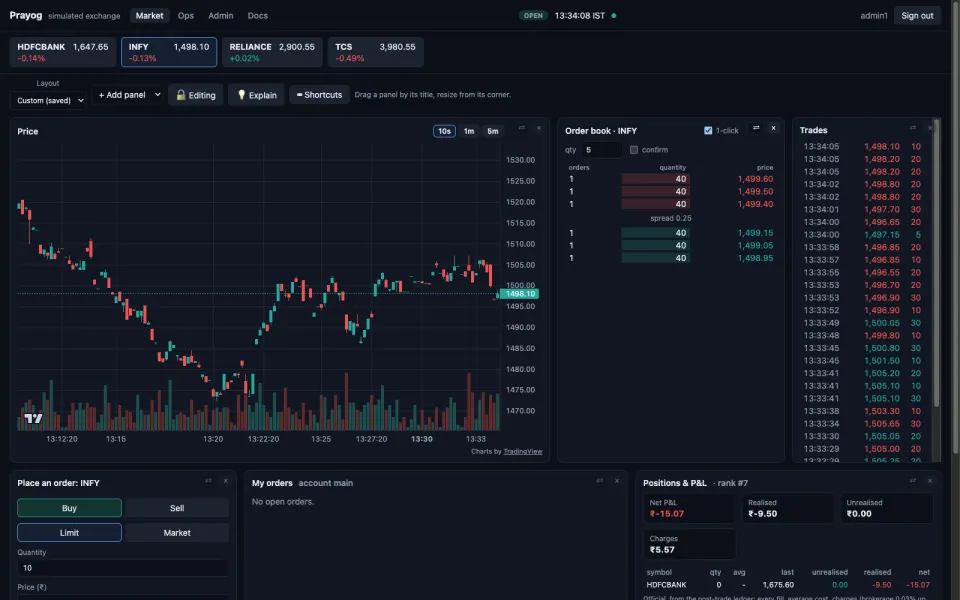Click swap icon in Positions & P&L panel

[x=913, y=481]
